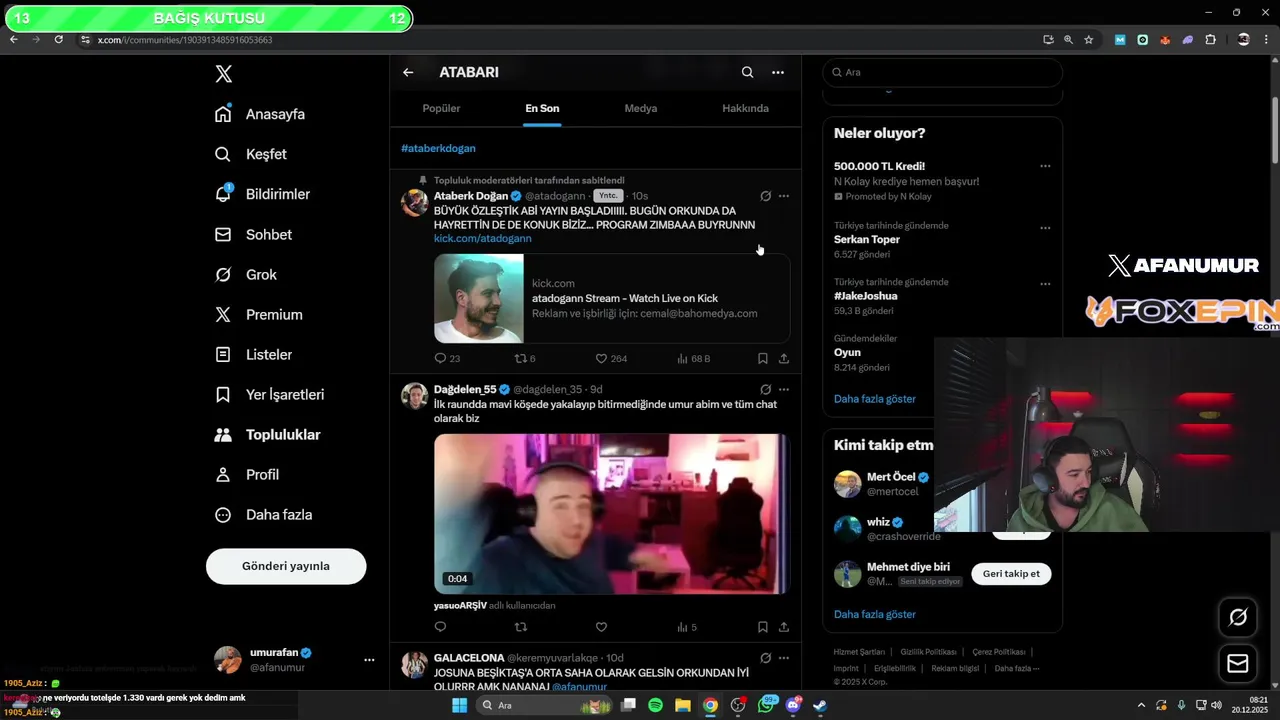1280x720 pixels.
Task: Open Listeler in the sidebar
Action: point(253,354)
